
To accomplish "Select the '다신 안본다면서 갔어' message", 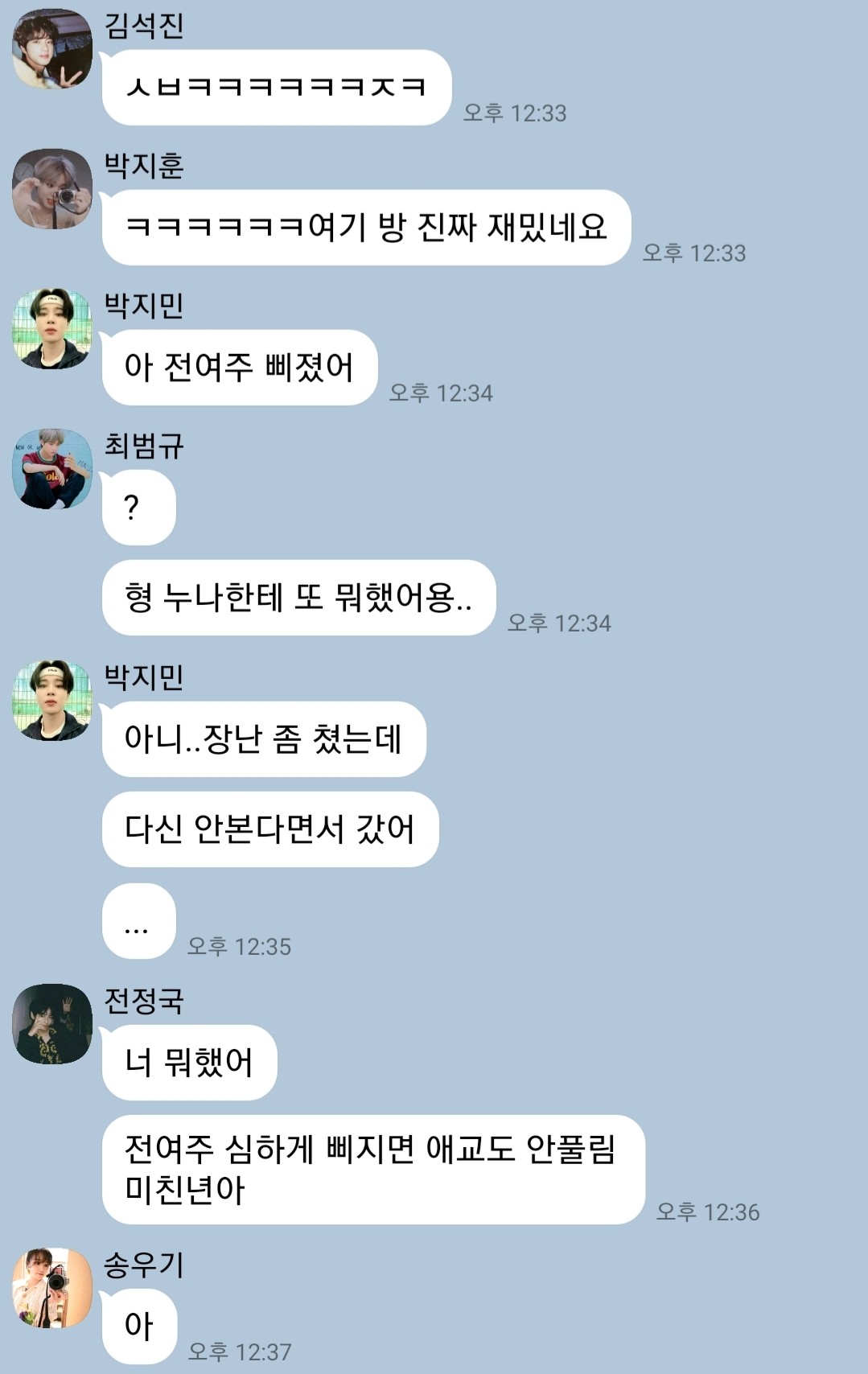I will tap(270, 829).
